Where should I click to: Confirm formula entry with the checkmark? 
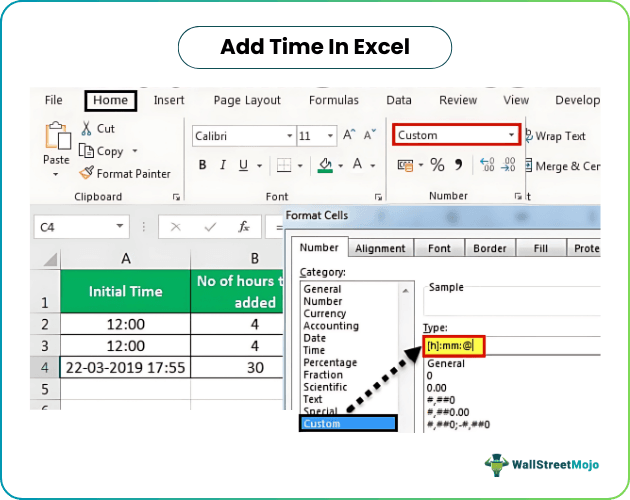pyautogui.click(x=210, y=227)
